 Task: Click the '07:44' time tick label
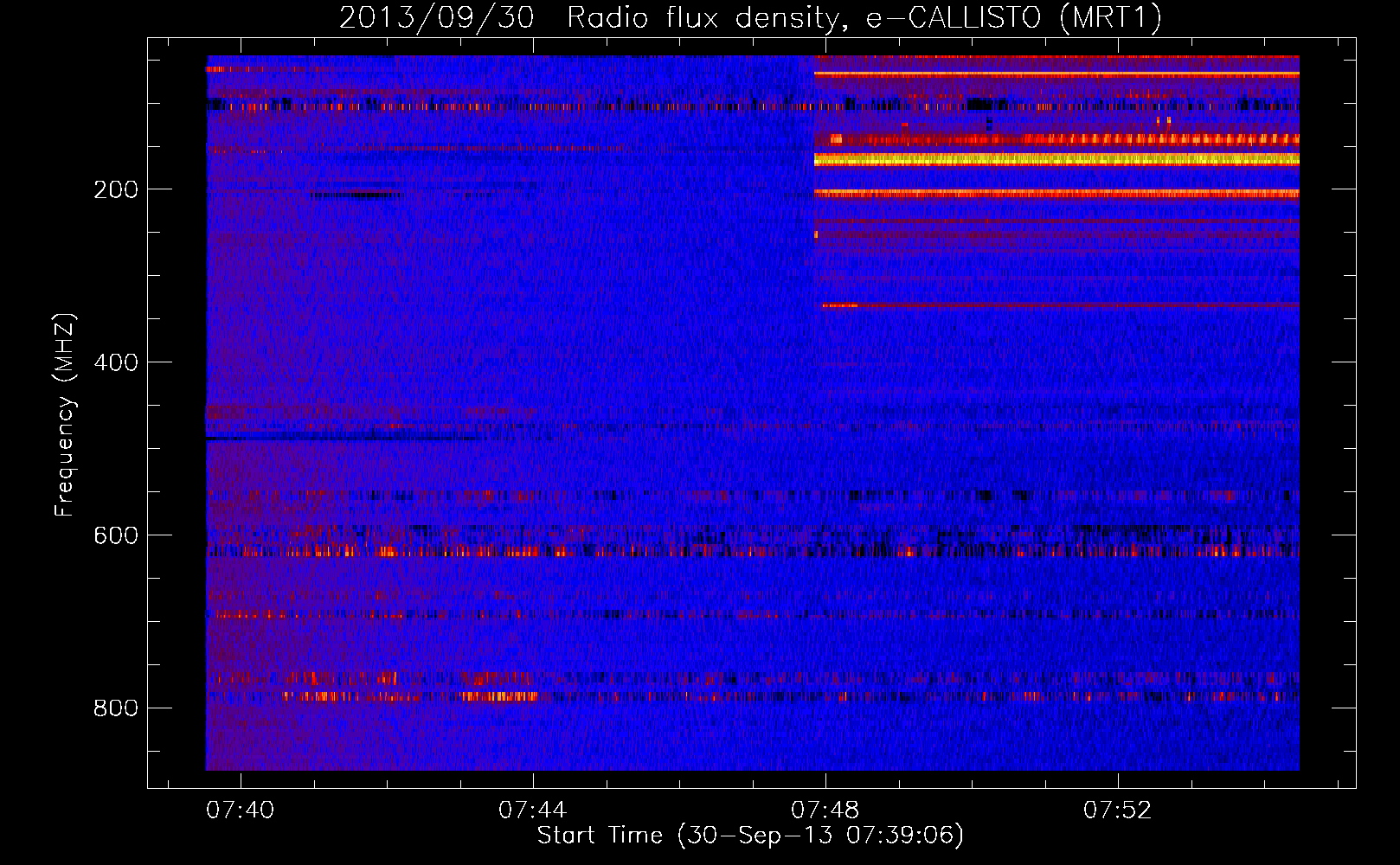[x=533, y=810]
